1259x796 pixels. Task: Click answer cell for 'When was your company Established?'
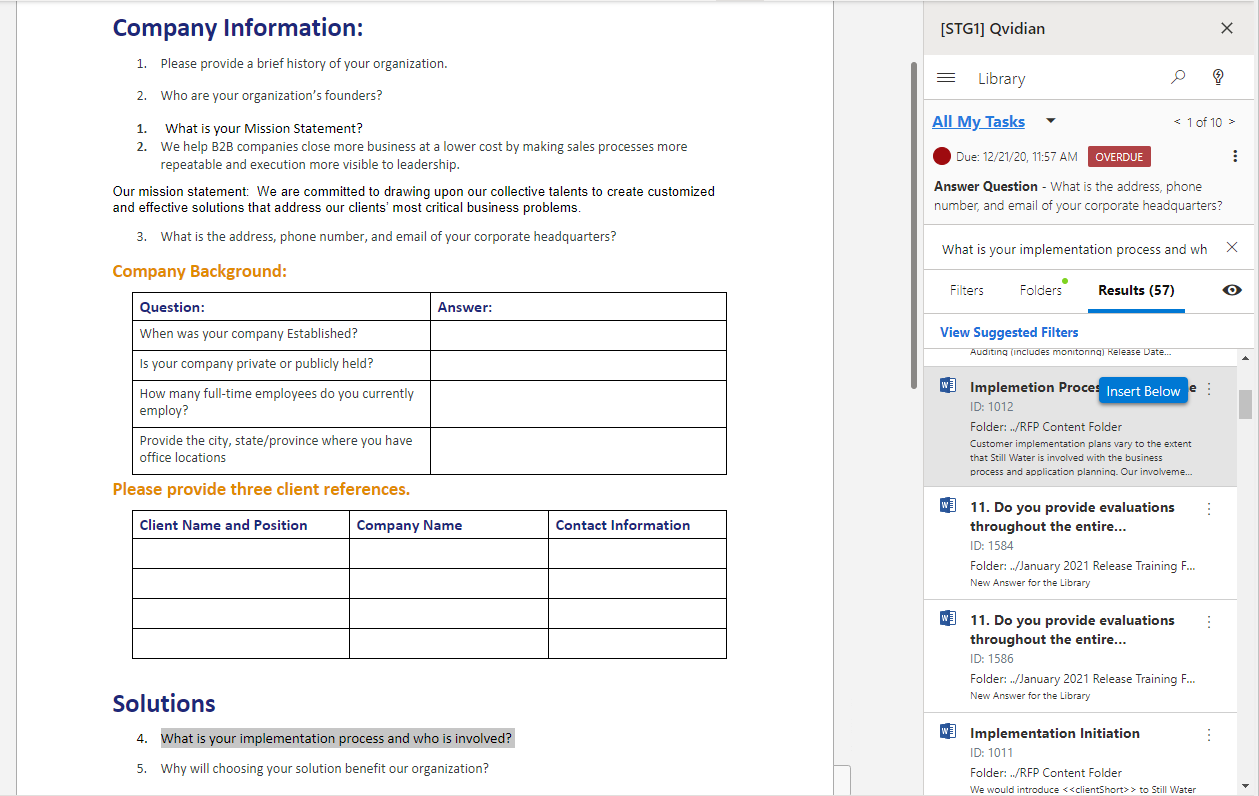click(578, 335)
